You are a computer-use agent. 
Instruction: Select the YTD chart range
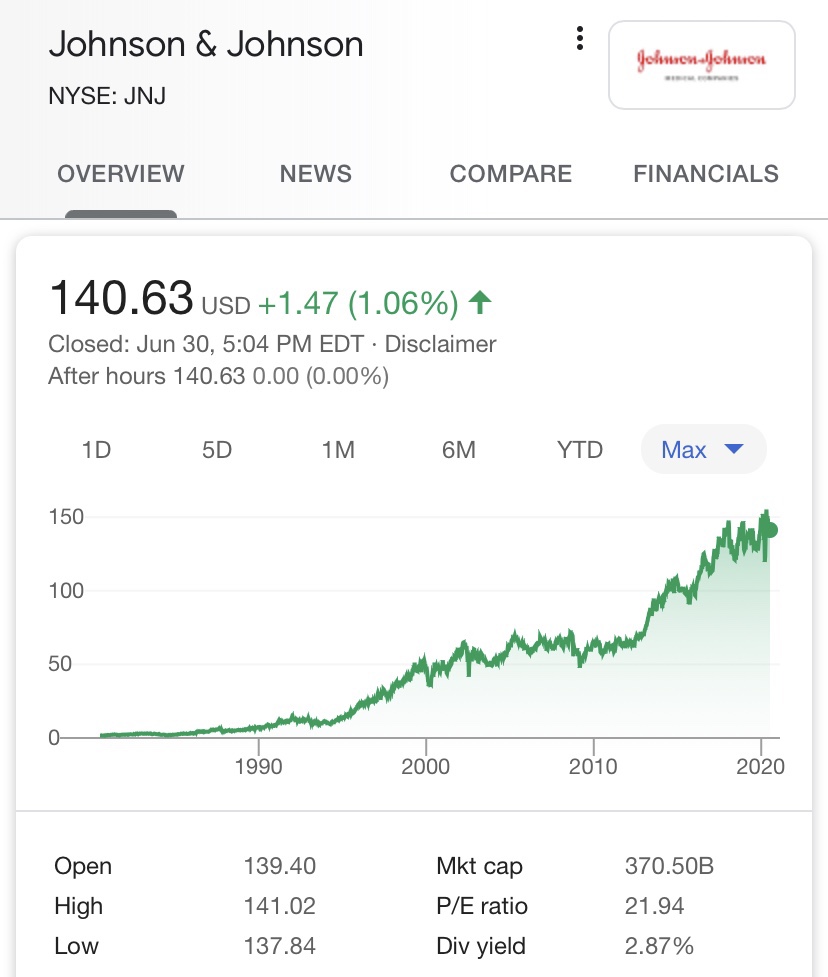[x=580, y=450]
